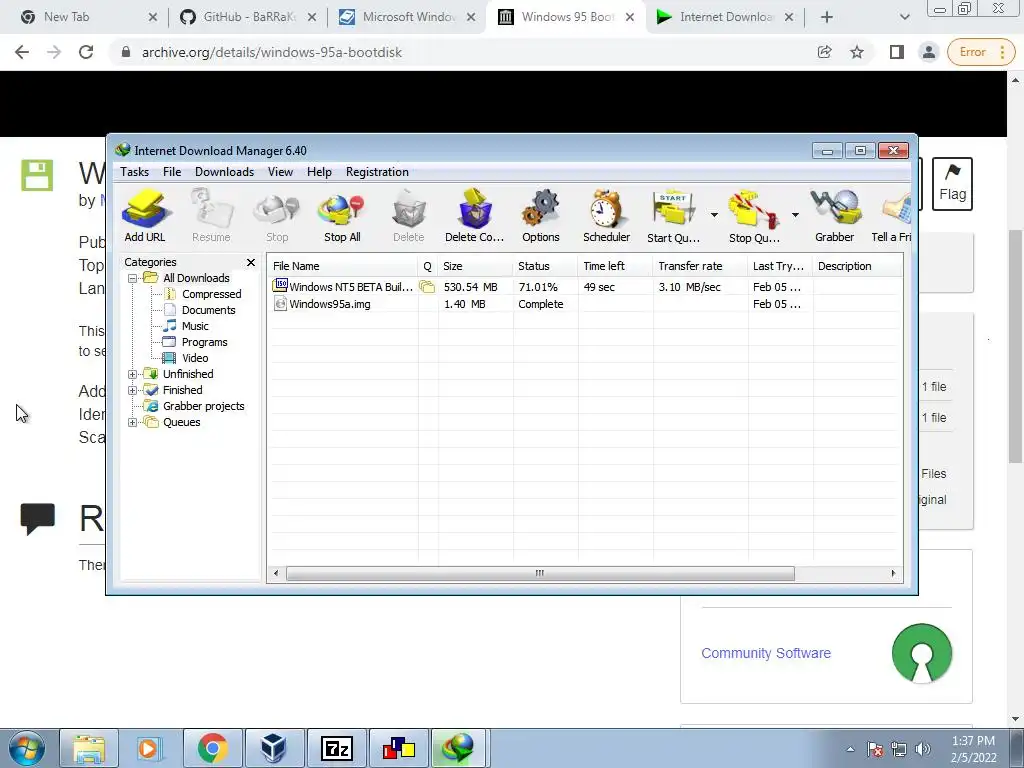Open the Help menu
The width and height of the screenshot is (1024, 768).
(x=319, y=172)
